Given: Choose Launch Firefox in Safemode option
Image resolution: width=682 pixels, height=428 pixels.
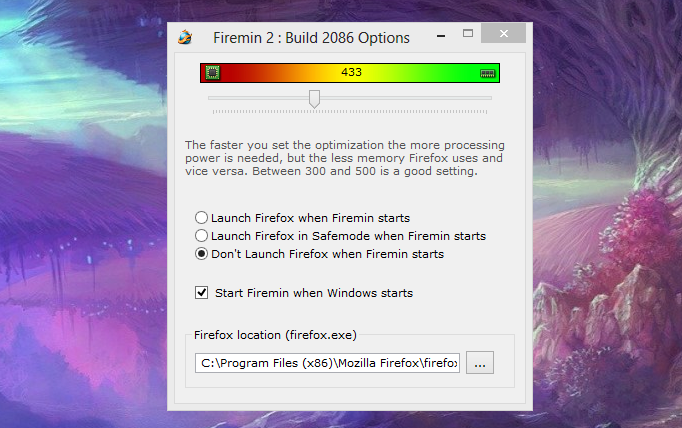Looking at the screenshot, I should click(201, 236).
